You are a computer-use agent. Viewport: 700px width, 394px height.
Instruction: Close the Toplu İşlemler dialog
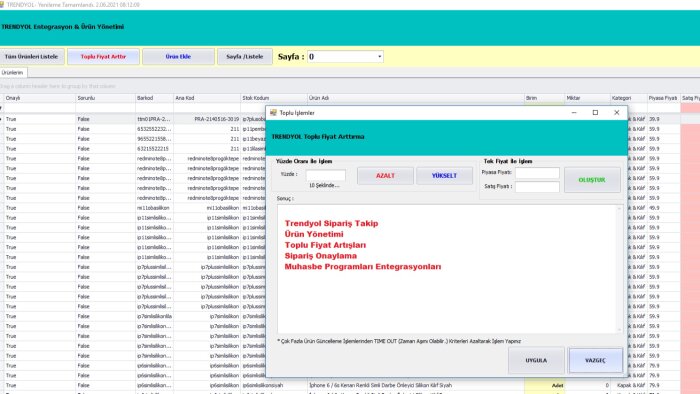pyautogui.click(x=617, y=113)
